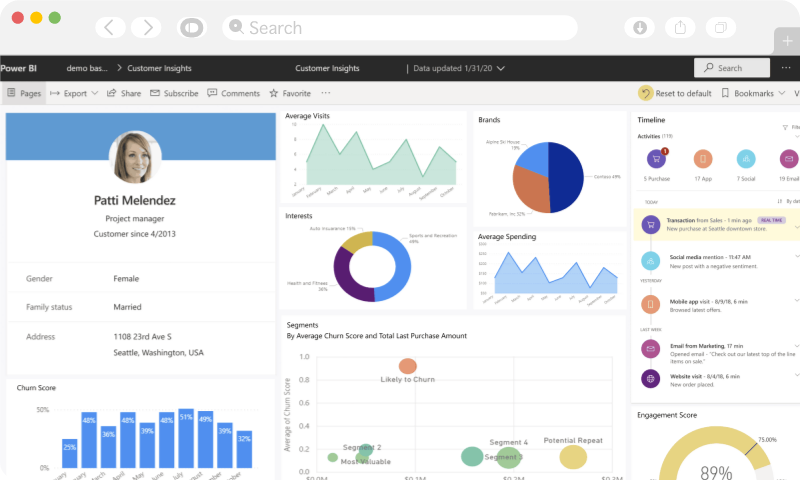Select the 5 Purchase activity icon

(x=656, y=159)
